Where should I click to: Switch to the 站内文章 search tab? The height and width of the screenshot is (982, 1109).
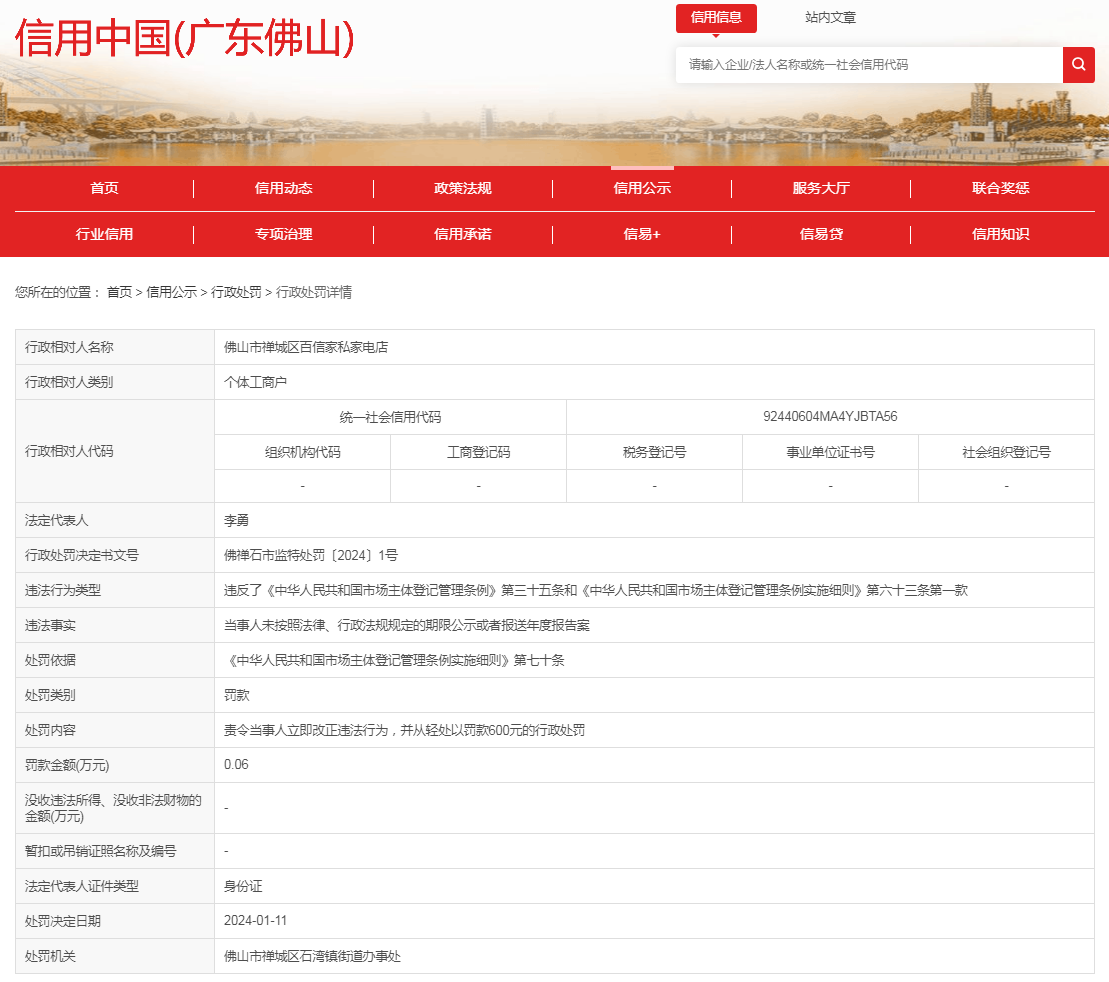click(x=830, y=17)
